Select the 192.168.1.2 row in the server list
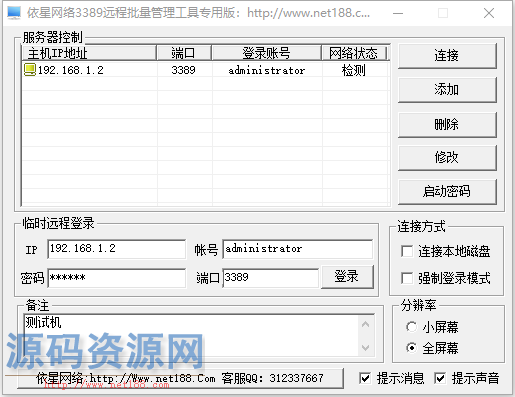515x397 pixels. tap(205, 70)
